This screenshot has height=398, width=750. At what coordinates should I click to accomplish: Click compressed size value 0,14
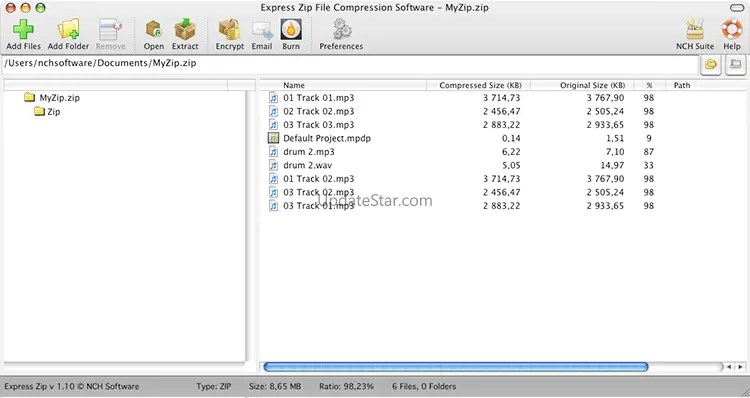[x=511, y=138]
